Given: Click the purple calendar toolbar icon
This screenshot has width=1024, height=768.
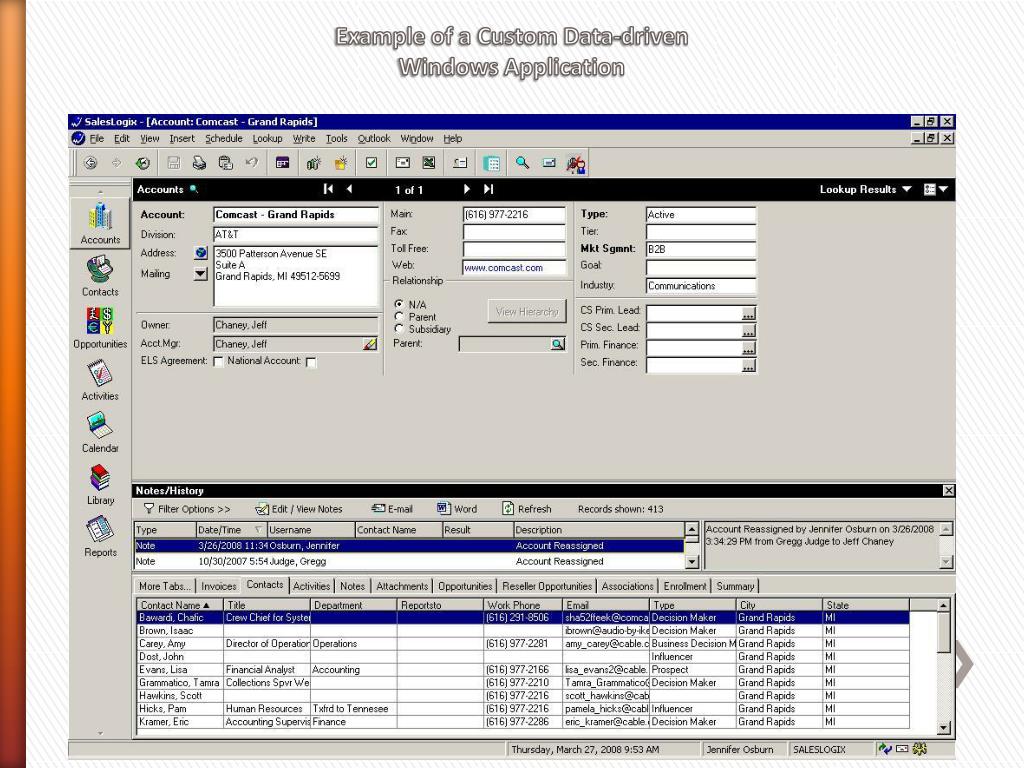Looking at the screenshot, I should [282, 163].
